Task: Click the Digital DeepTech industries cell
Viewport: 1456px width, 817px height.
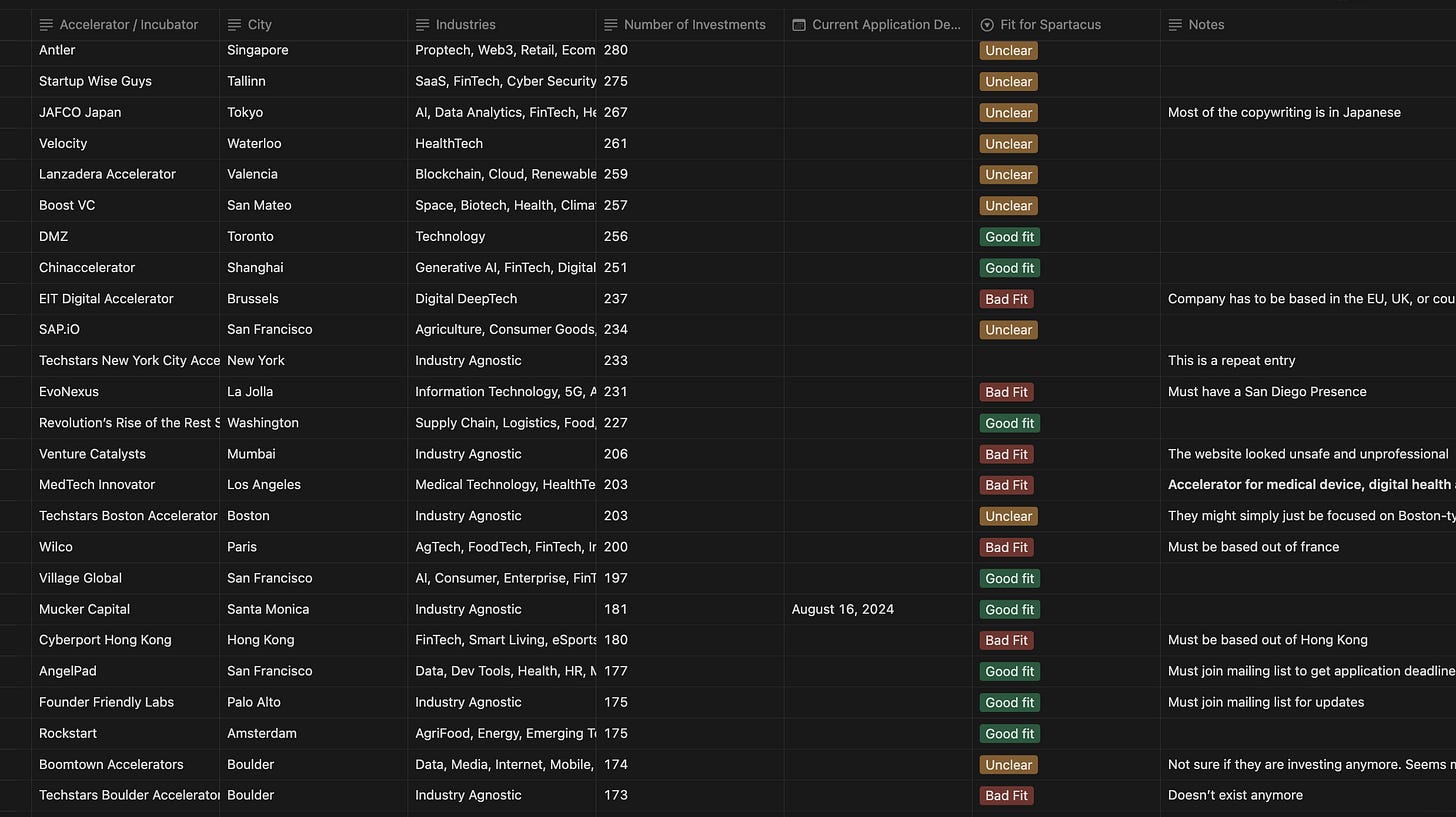Action: tap(501, 298)
